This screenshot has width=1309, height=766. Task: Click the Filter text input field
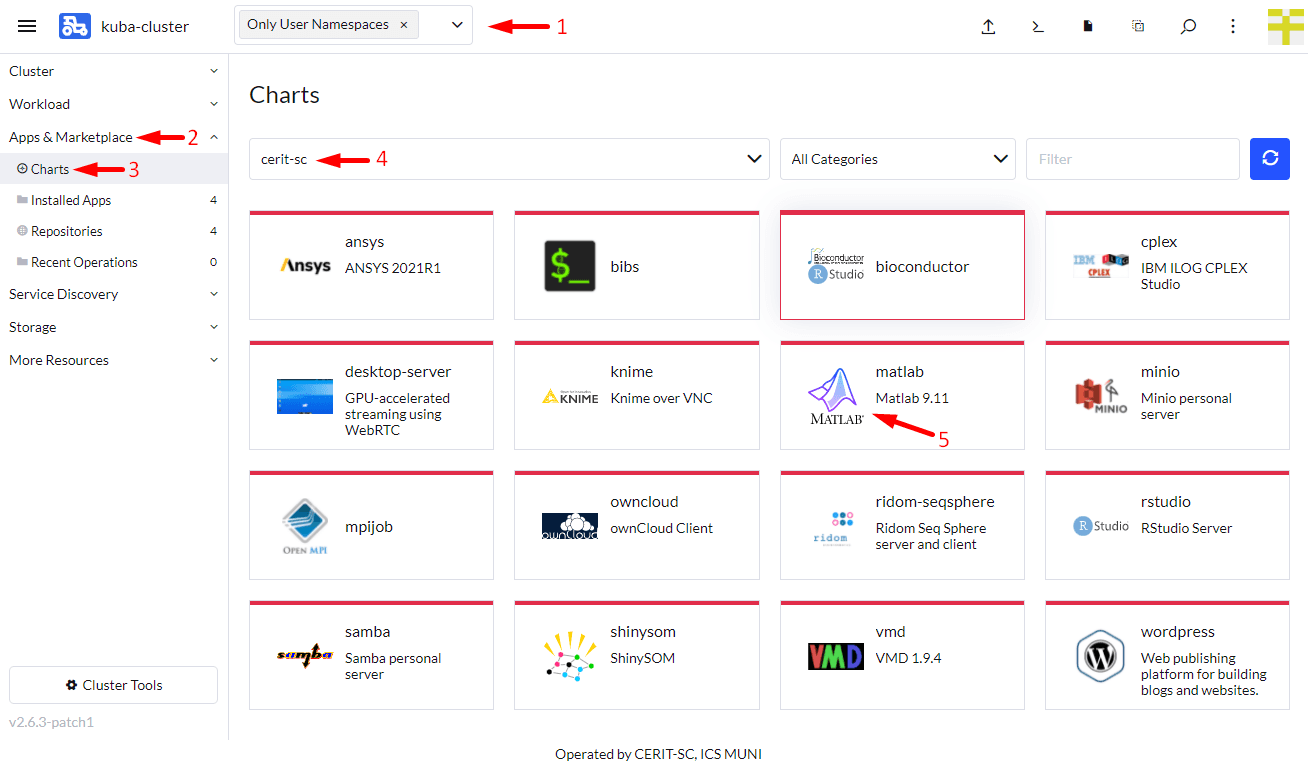[1132, 159]
